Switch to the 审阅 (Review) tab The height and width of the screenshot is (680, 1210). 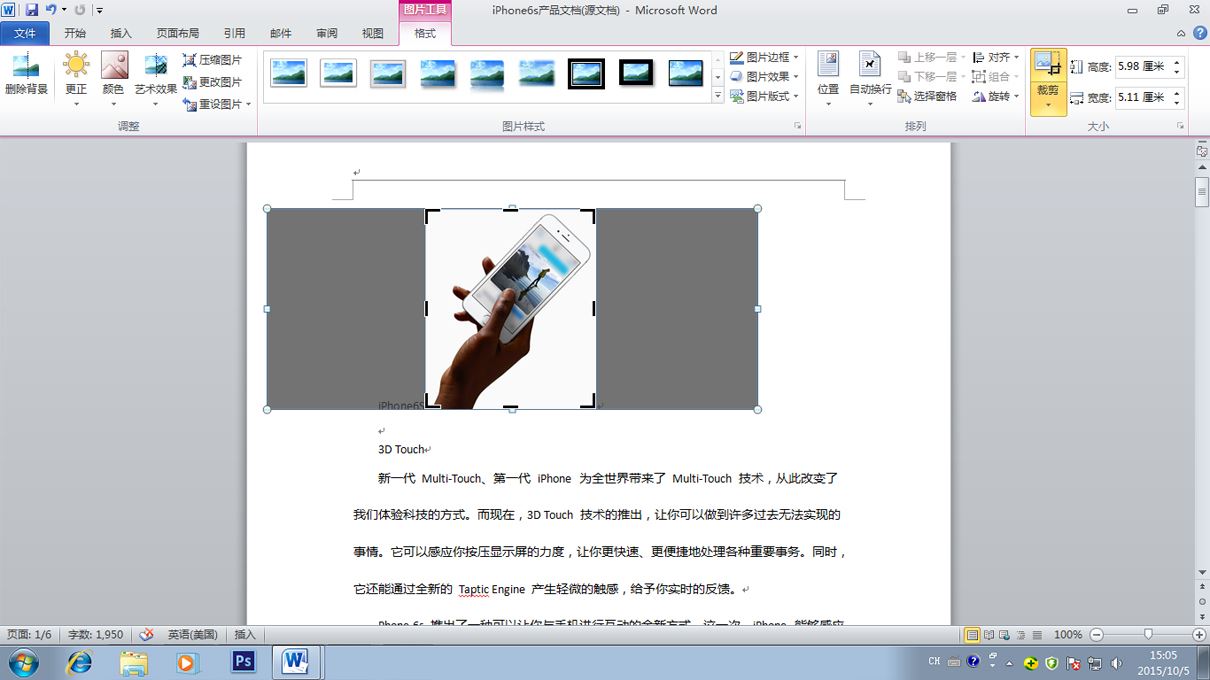(327, 33)
